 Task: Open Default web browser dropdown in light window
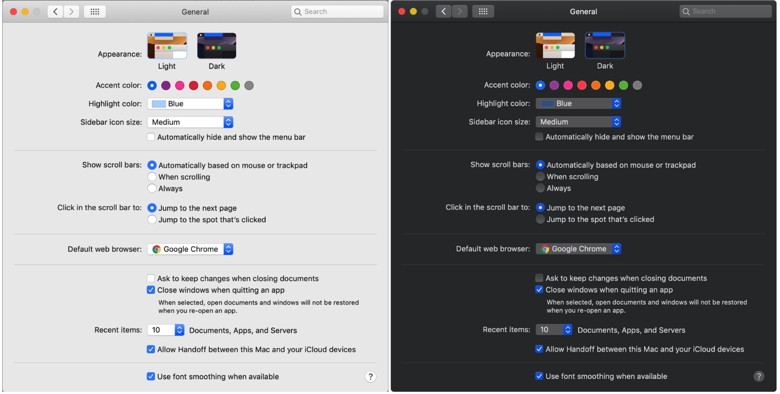click(x=190, y=249)
